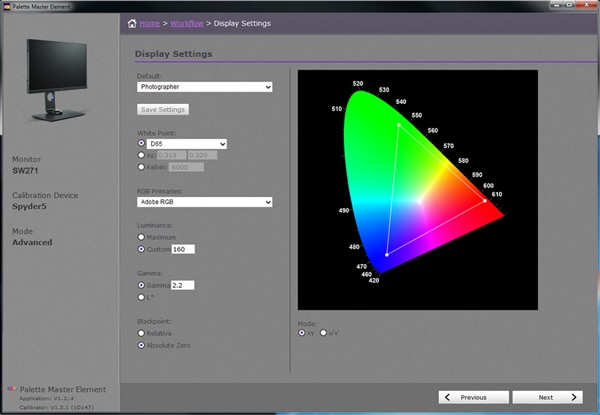Select the Kelvin white point option

pyautogui.click(x=141, y=167)
